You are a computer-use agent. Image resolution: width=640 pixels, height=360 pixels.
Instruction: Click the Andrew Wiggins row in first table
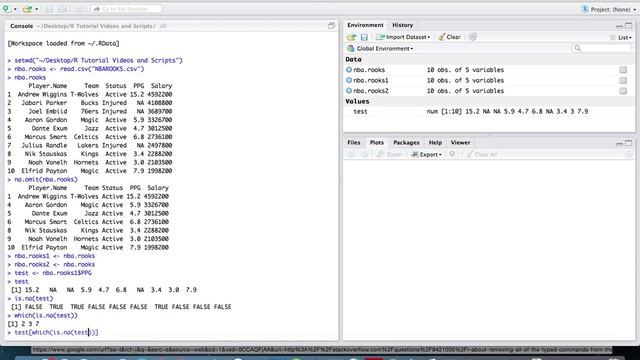point(90,94)
